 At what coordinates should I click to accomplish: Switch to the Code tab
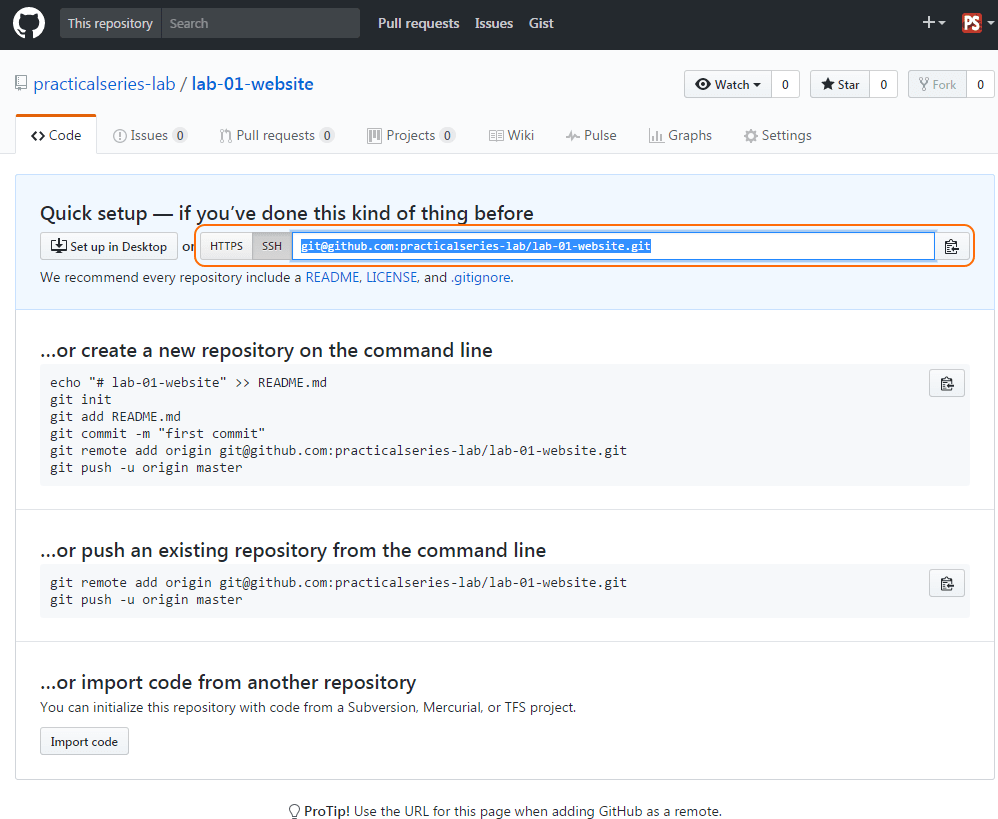click(56, 136)
